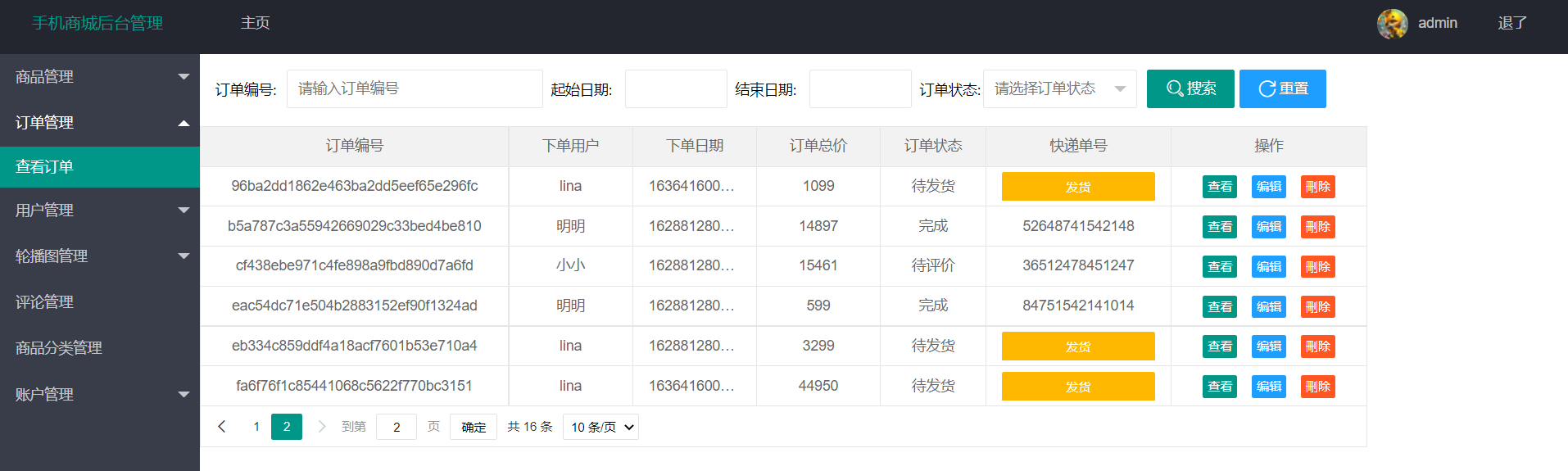The image size is (1568, 471).
Task: Collapse 订单管理 sidebar menu
Action: point(100,123)
